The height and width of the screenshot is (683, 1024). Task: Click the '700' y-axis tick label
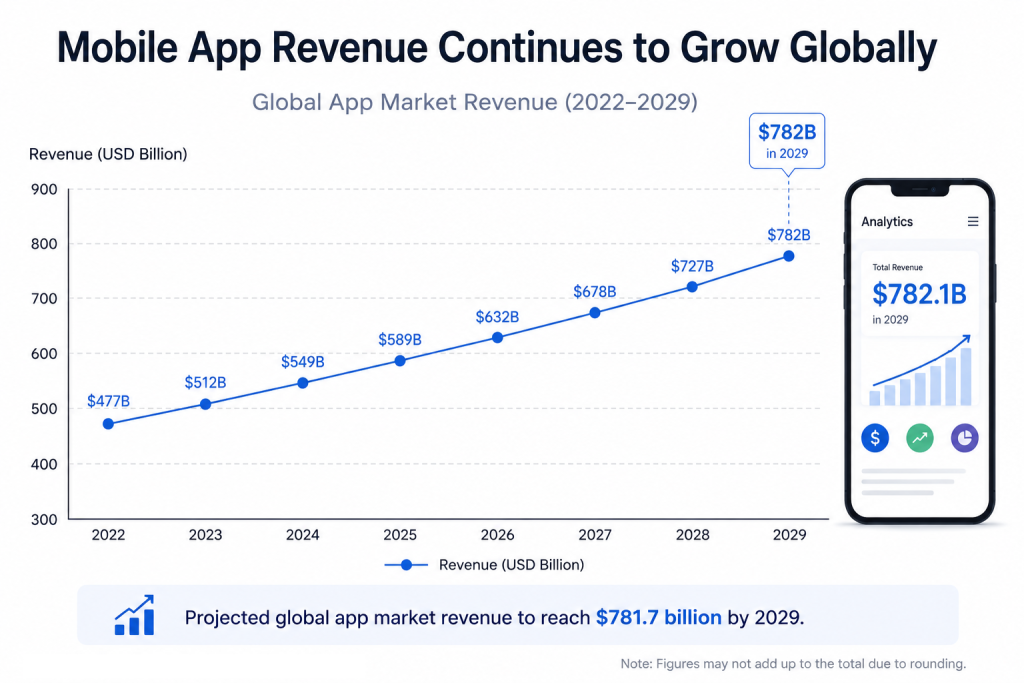point(44,299)
